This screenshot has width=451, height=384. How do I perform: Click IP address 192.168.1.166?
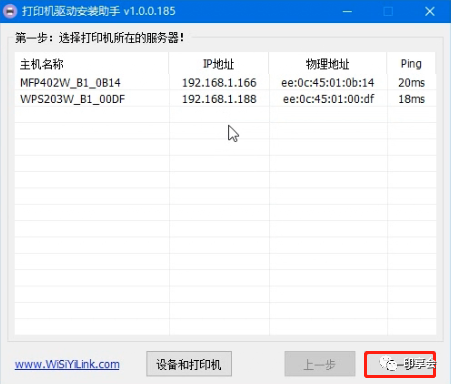point(219,82)
